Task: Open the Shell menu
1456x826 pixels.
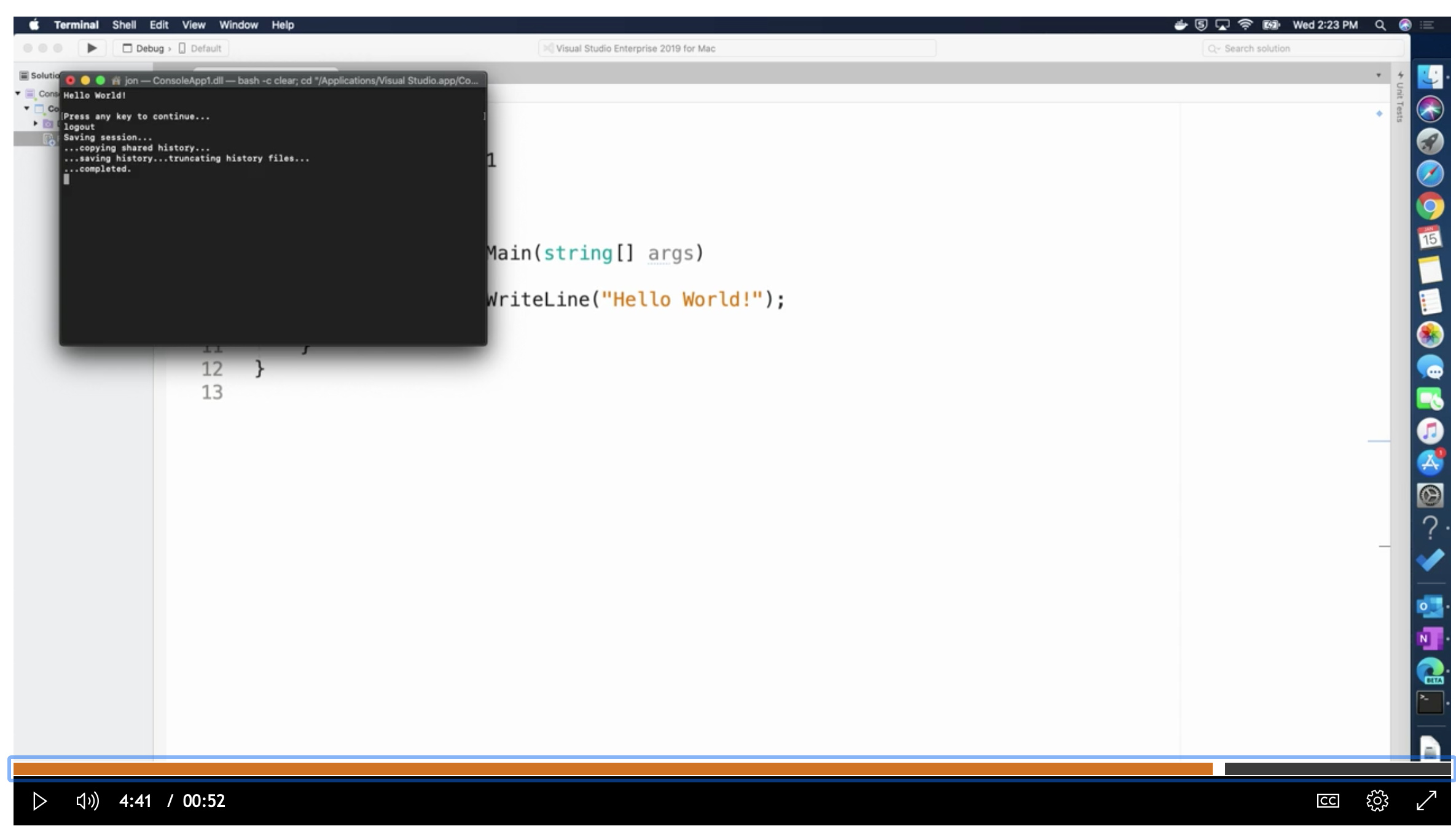Action: click(x=124, y=25)
